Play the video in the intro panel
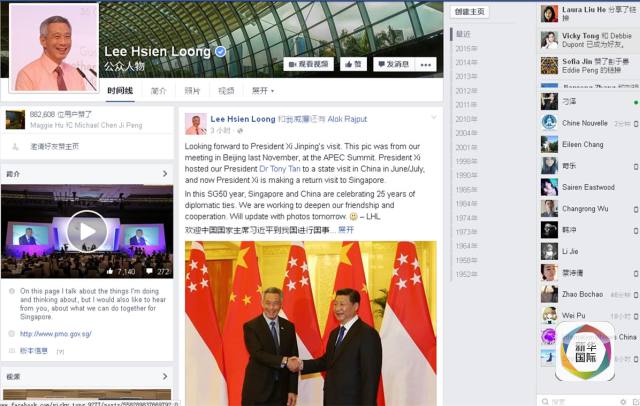Image resolution: width=640 pixels, height=406 pixels. pyautogui.click(x=87, y=231)
